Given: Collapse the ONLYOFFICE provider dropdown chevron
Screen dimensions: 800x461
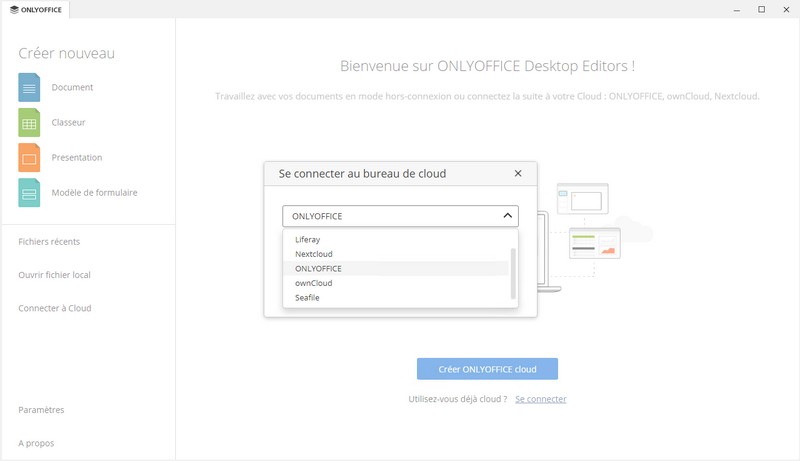Looking at the screenshot, I should 508,216.
